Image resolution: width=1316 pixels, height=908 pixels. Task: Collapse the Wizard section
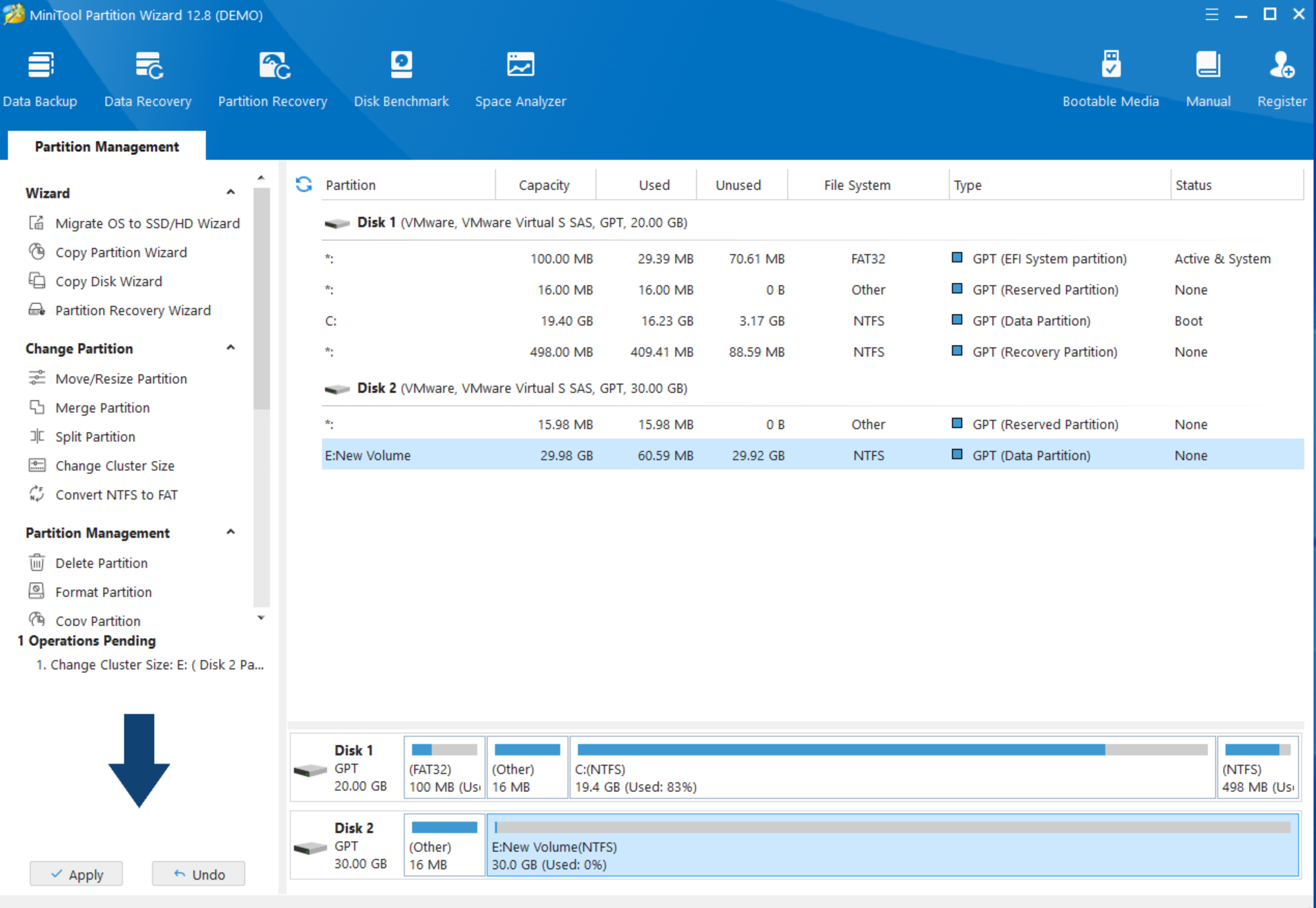tap(231, 192)
